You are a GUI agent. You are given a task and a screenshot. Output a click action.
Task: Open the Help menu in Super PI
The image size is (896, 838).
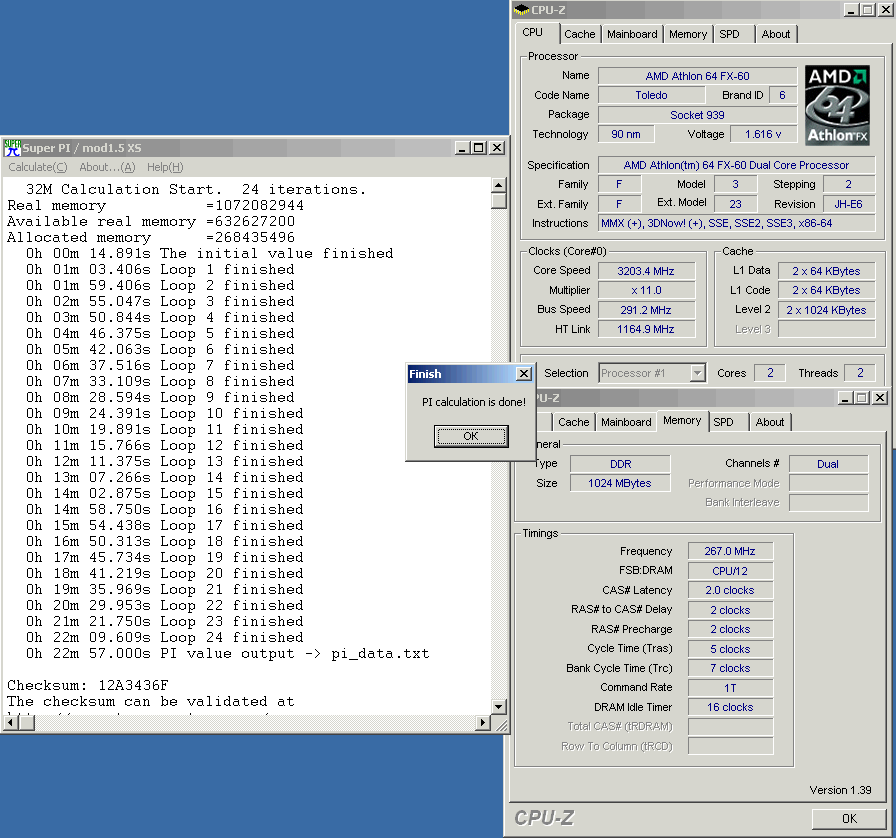pyautogui.click(x=165, y=167)
